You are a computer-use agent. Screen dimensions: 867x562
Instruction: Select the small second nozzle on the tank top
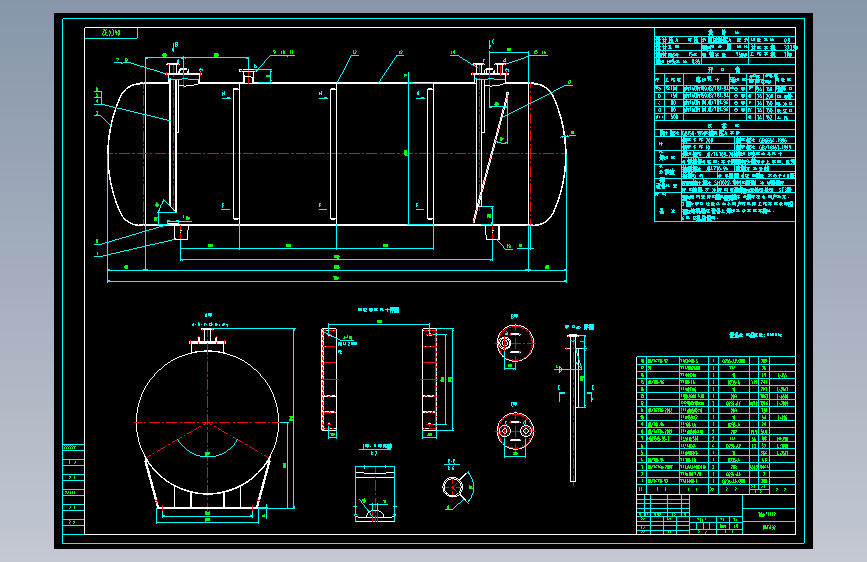point(247,75)
